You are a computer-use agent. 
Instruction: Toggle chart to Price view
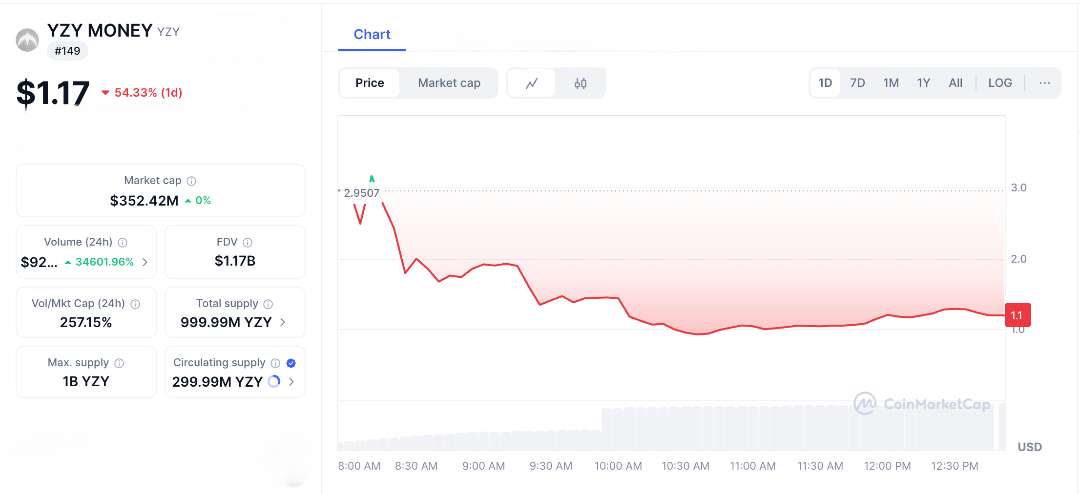370,83
